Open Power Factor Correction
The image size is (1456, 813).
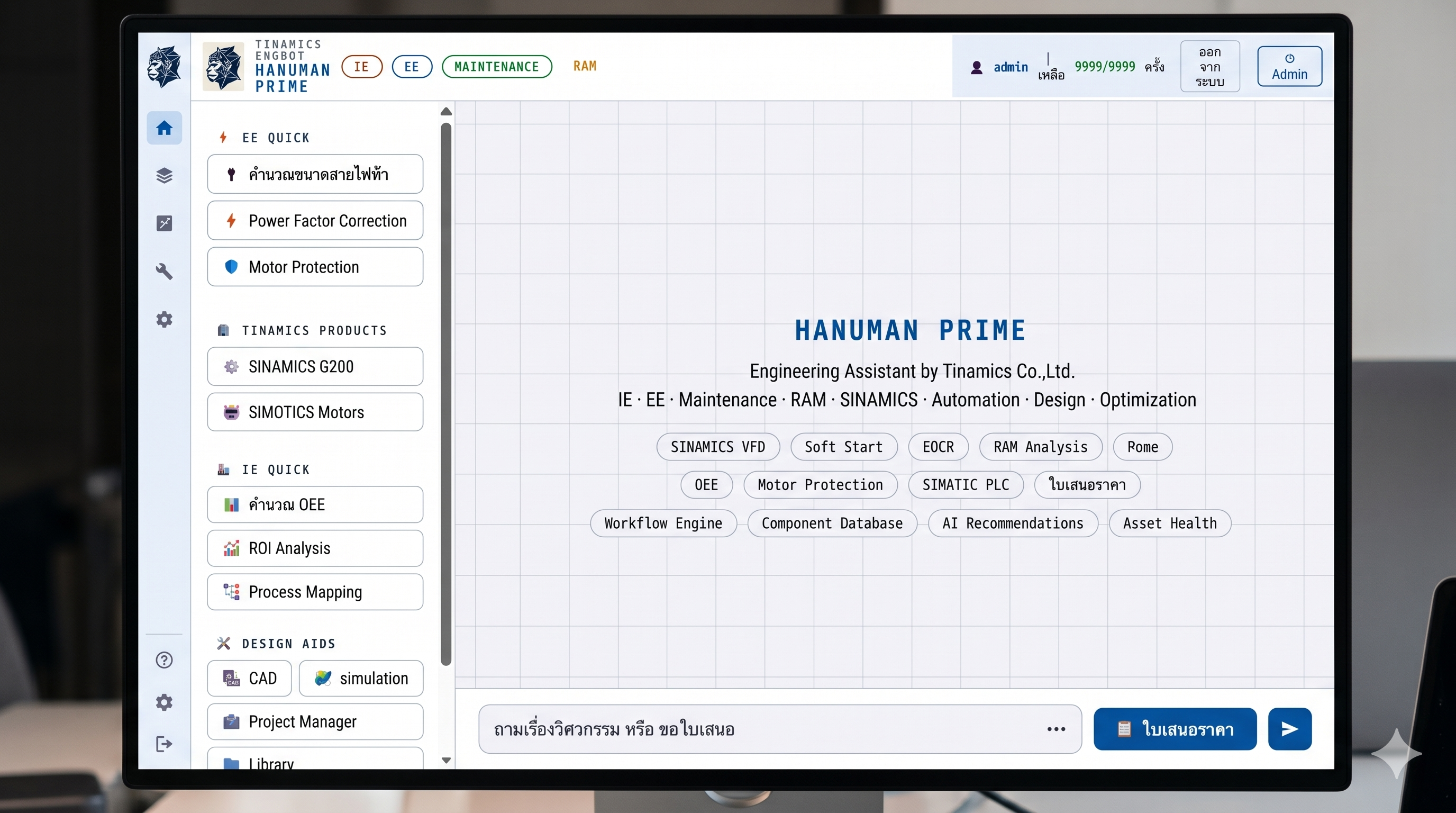click(315, 221)
